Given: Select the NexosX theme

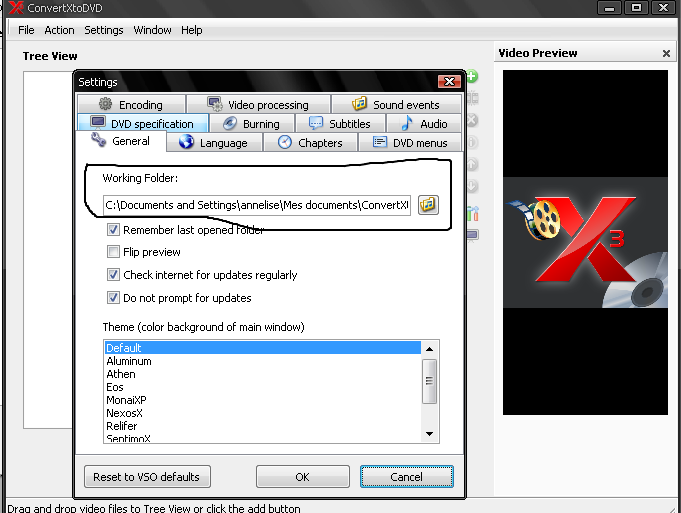Looking at the screenshot, I should tap(263, 413).
